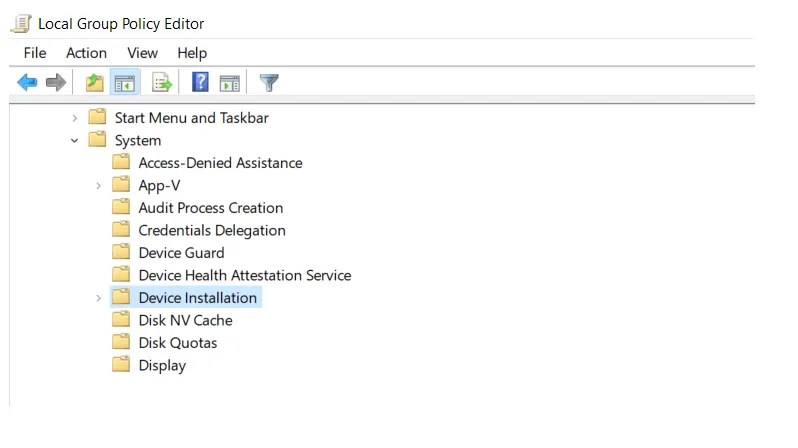
Task: Go up one level with folder icon
Action: (x=94, y=82)
